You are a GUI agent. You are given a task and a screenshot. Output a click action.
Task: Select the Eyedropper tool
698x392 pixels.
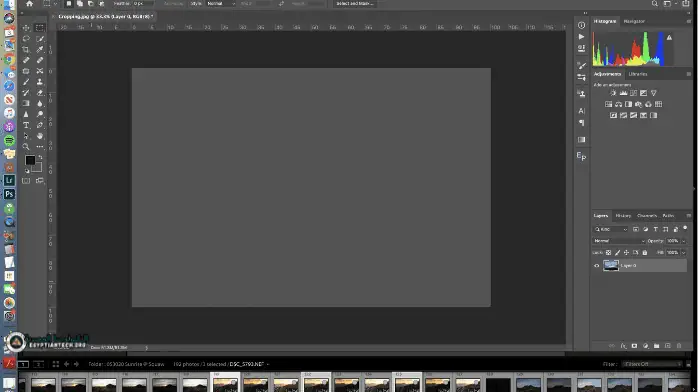40,49
